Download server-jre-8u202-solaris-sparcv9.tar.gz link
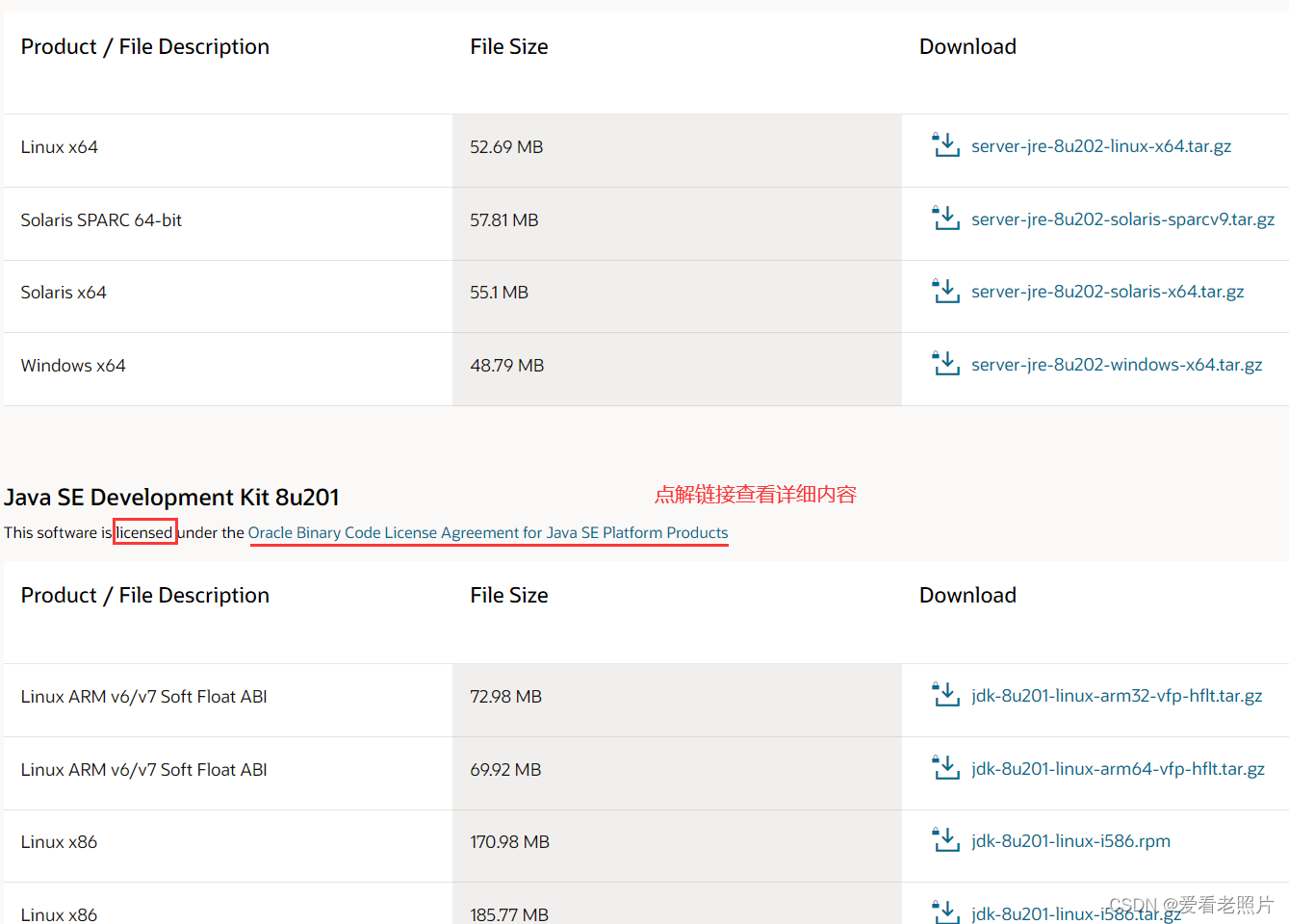The height and width of the screenshot is (924, 1289). (1122, 219)
